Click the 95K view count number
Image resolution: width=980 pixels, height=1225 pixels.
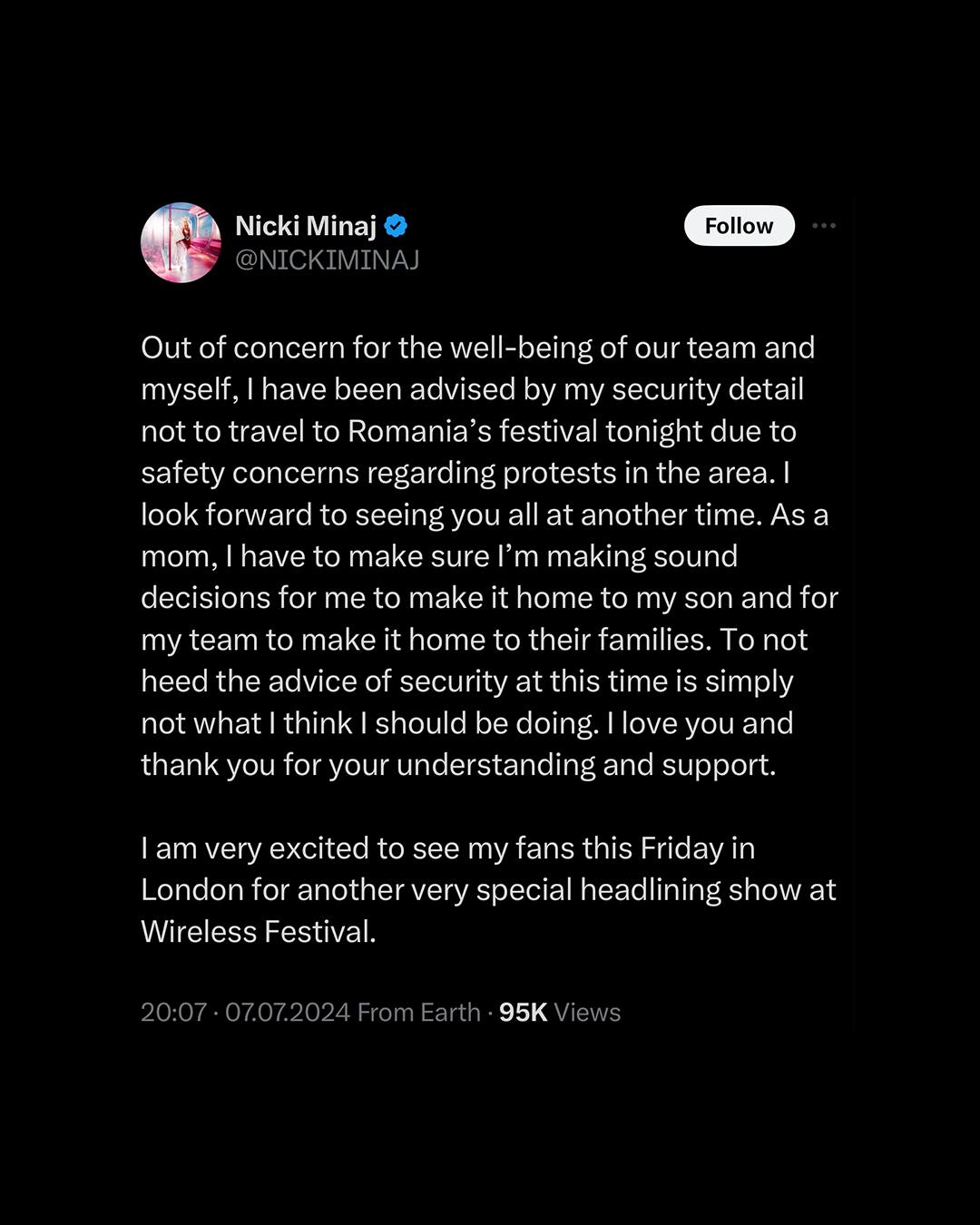[523, 1013]
